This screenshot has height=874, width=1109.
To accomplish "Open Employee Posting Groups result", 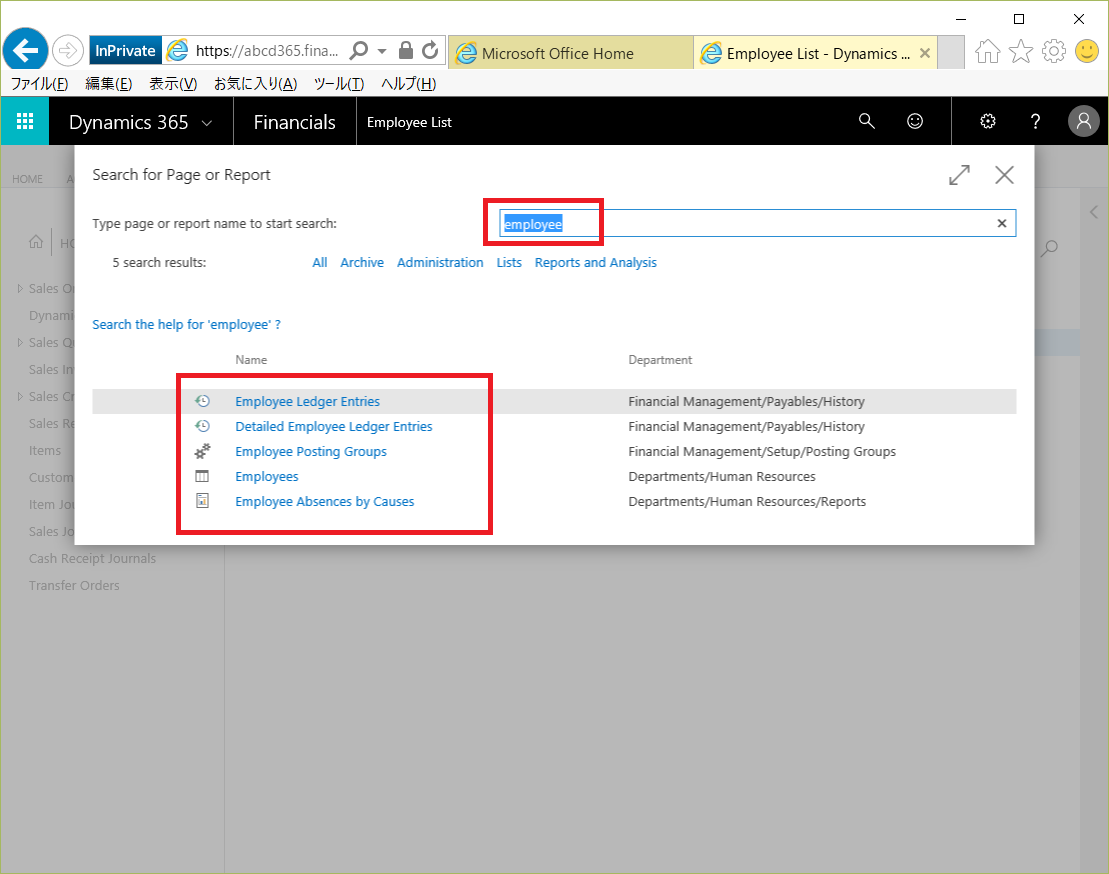I will tap(311, 451).
